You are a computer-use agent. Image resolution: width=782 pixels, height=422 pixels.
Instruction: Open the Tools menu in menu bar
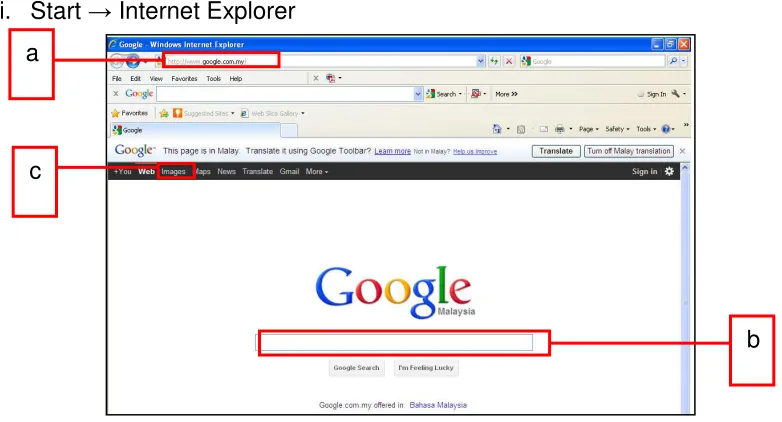click(213, 78)
